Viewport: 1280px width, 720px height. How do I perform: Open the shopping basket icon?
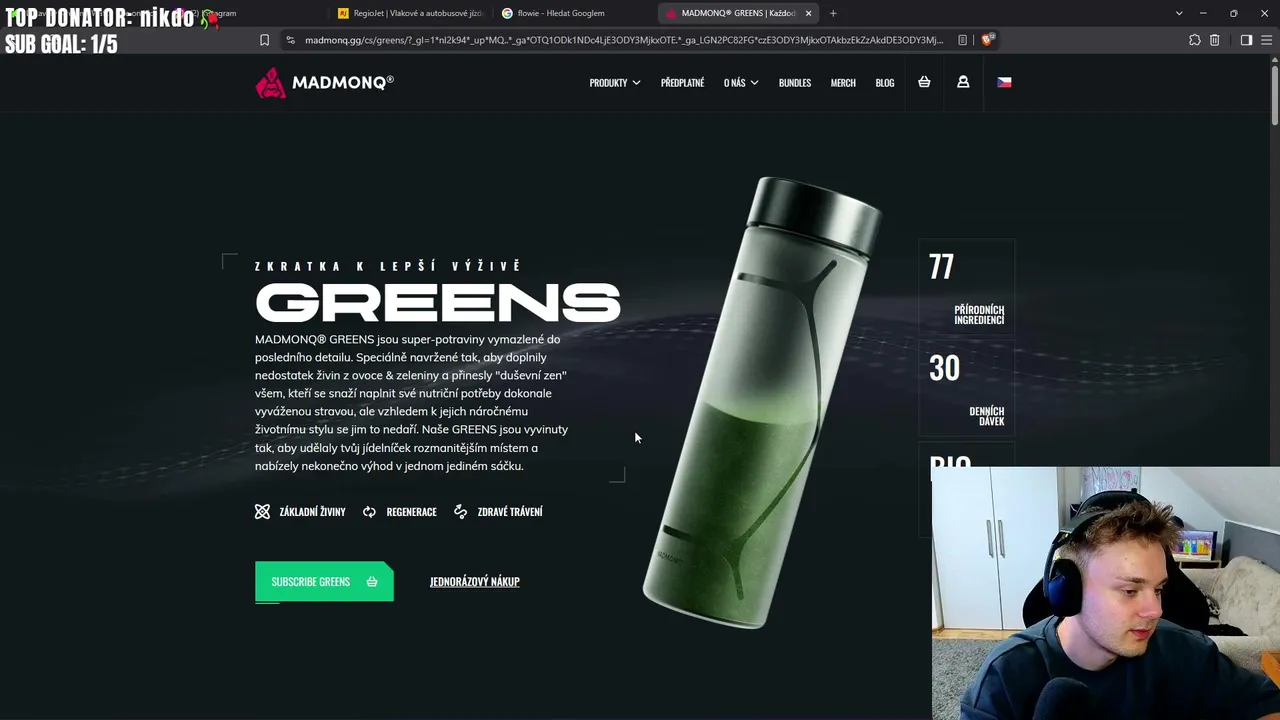(924, 82)
